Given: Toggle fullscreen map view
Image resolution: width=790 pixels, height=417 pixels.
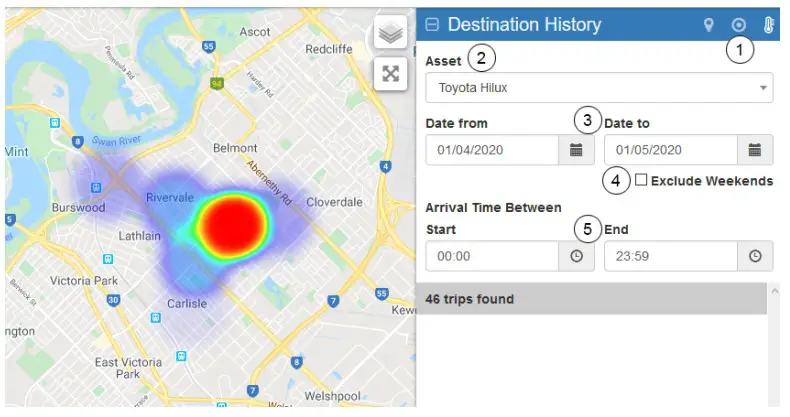Looking at the screenshot, I should (391, 73).
